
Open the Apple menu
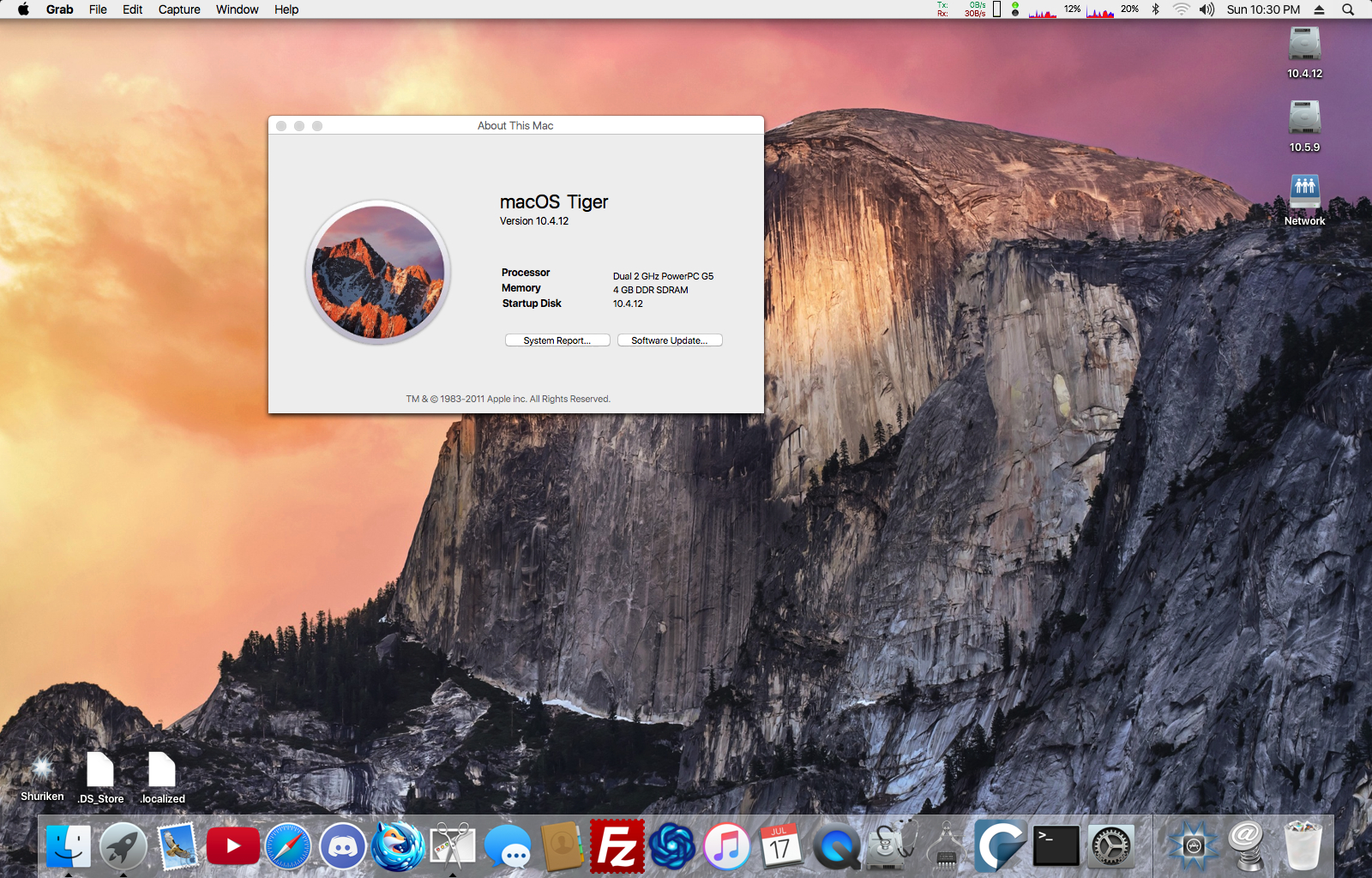(24, 9)
